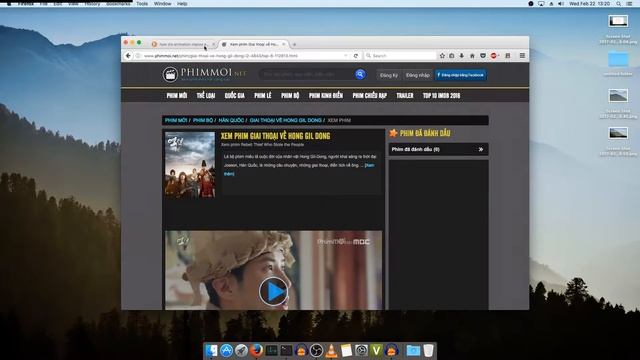
Task: Open Firefox hamburger menu
Action: coord(522,56)
